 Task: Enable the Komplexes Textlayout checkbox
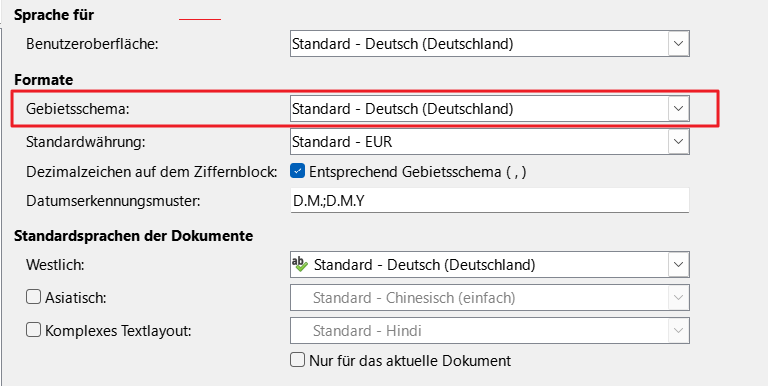coord(33,330)
